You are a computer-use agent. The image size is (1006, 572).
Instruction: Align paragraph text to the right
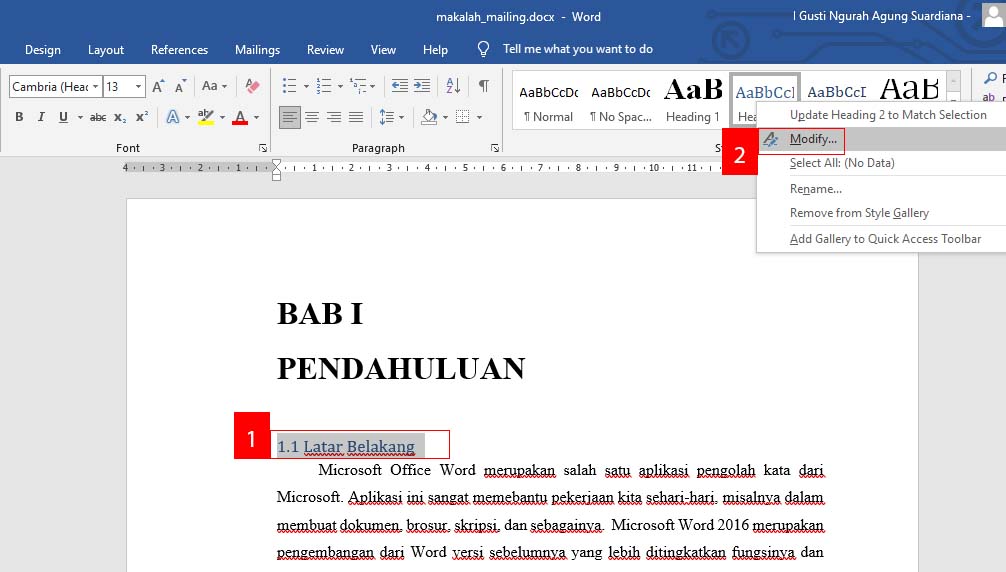334,117
